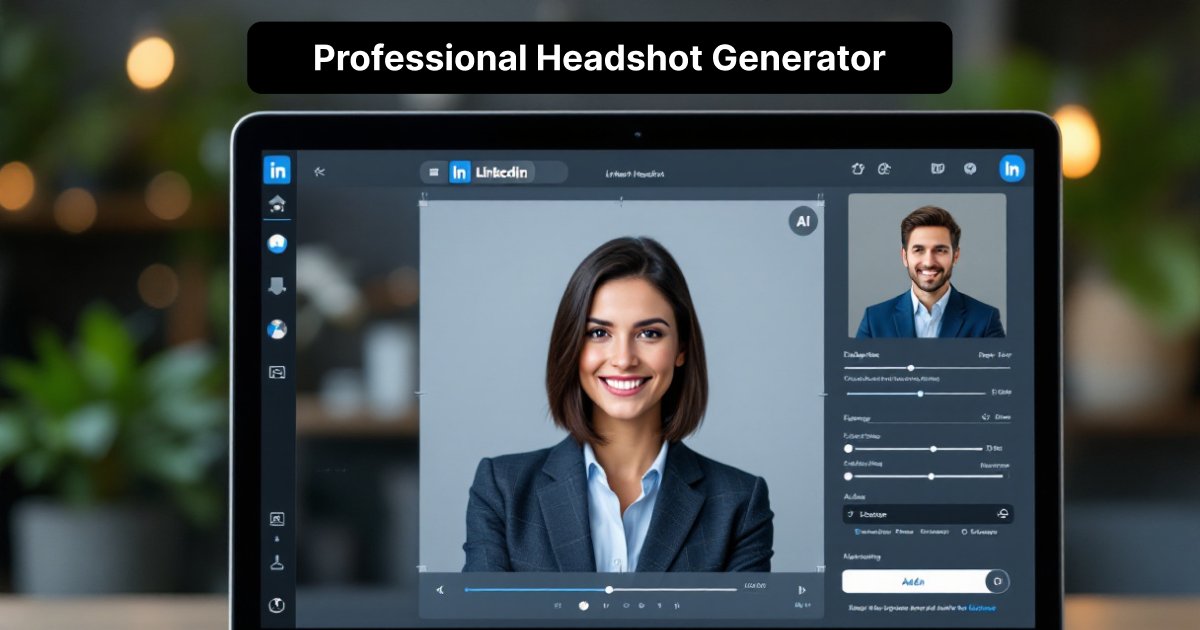
Task: Click the LinkedIn circle icon at top right
Action: tap(1013, 168)
